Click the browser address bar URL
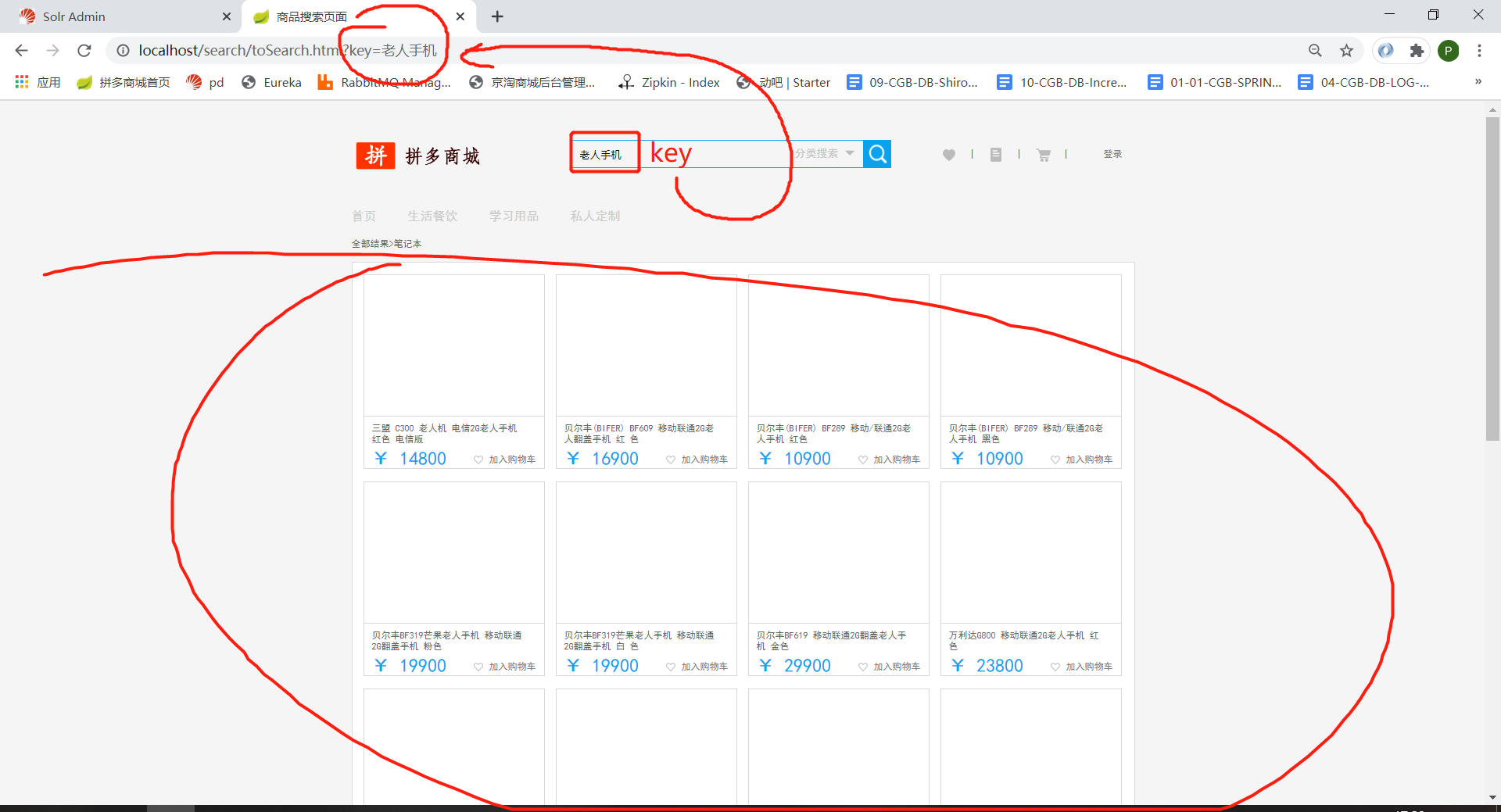 tap(288, 51)
